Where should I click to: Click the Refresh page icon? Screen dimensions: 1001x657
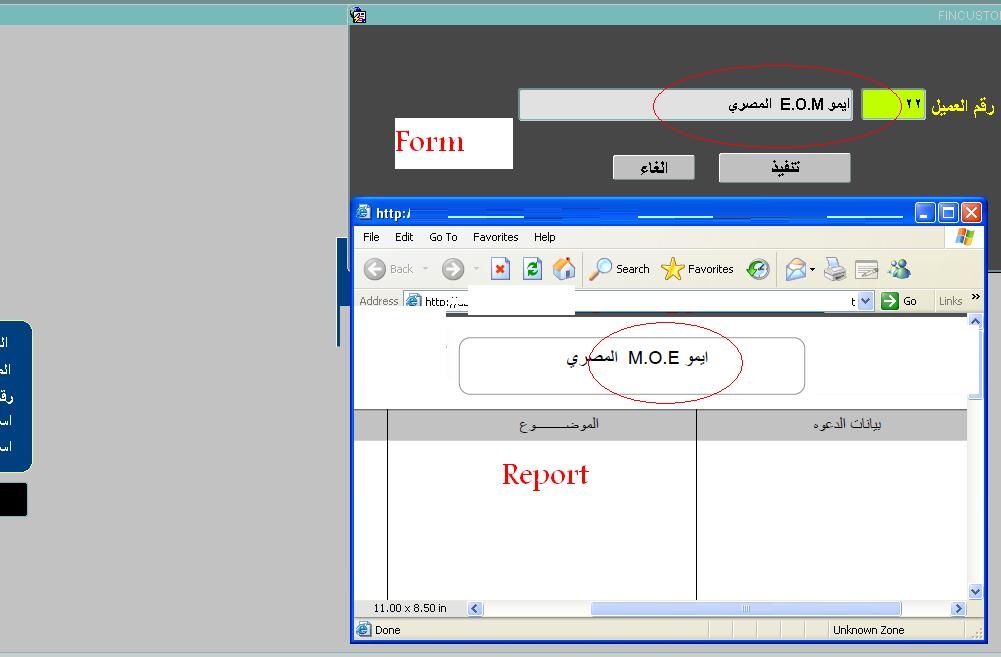(x=532, y=269)
